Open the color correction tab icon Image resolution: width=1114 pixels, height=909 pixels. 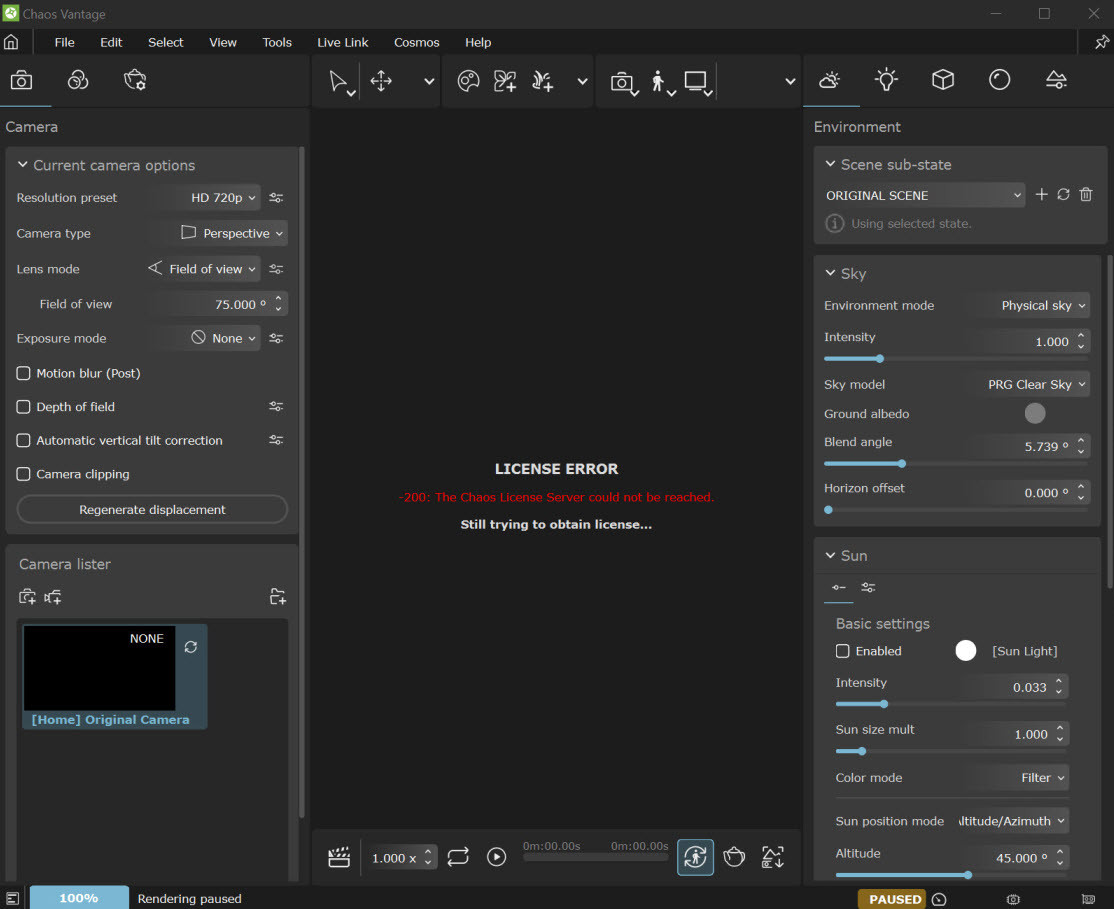pyautogui.click(x=78, y=80)
